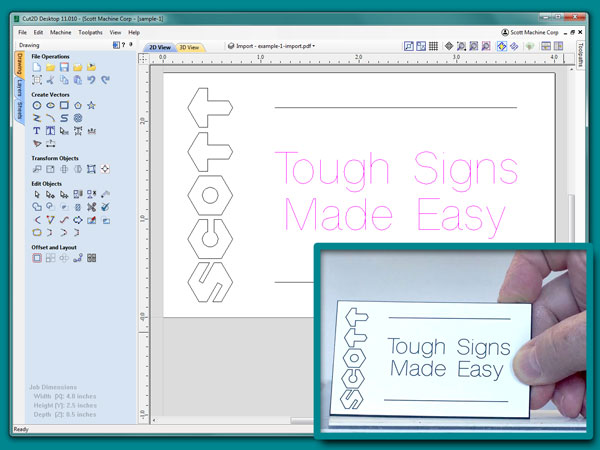Image resolution: width=600 pixels, height=450 pixels.
Task: Open the Distort Object tool in Transform Objects
Action: (91, 169)
